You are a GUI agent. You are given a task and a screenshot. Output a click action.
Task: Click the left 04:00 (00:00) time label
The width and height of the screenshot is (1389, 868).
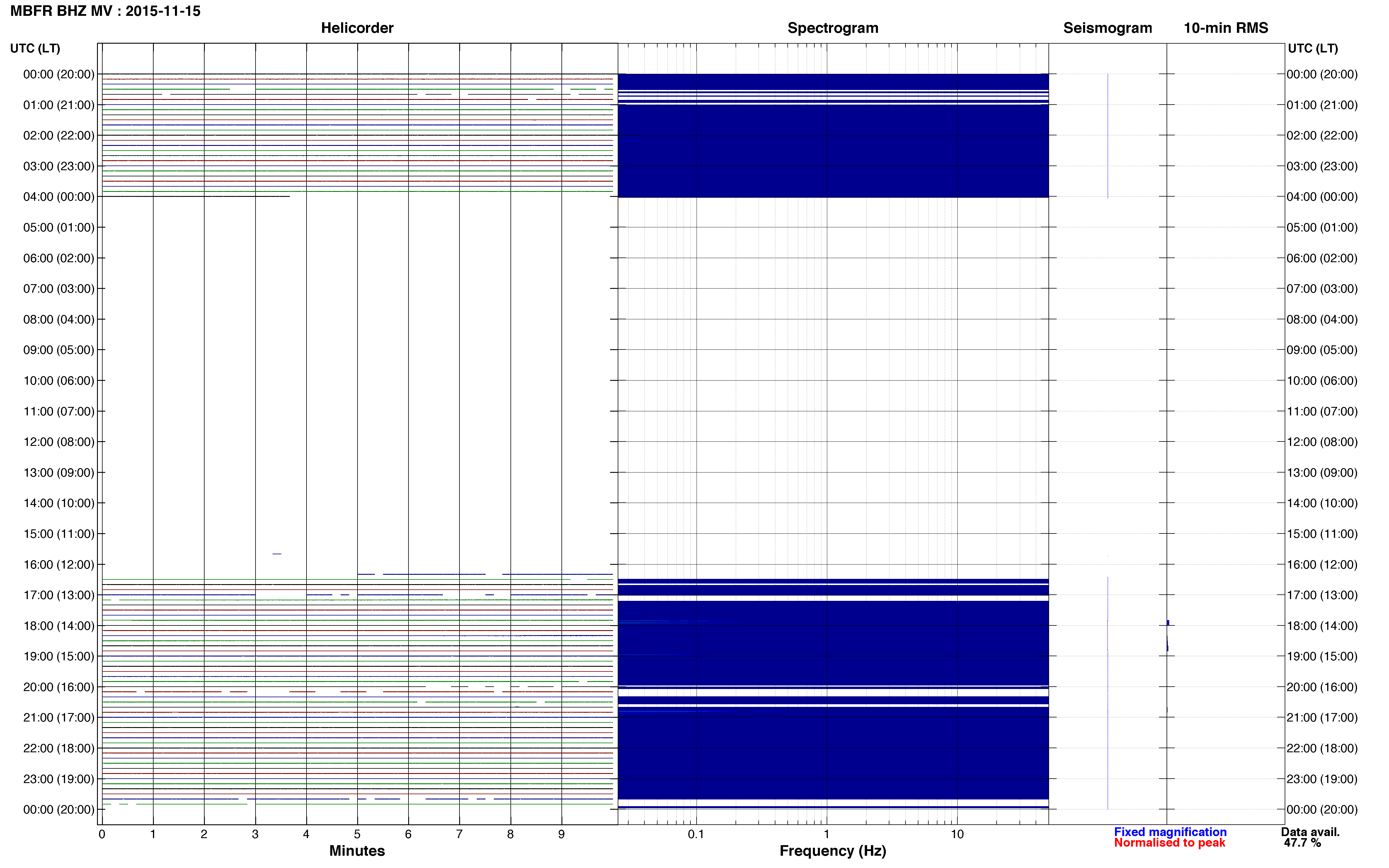click(59, 197)
